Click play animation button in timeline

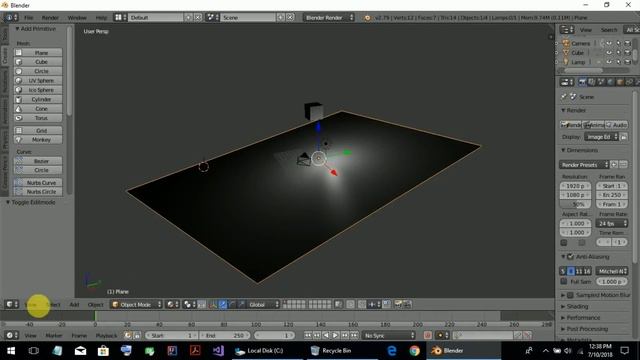point(336,336)
